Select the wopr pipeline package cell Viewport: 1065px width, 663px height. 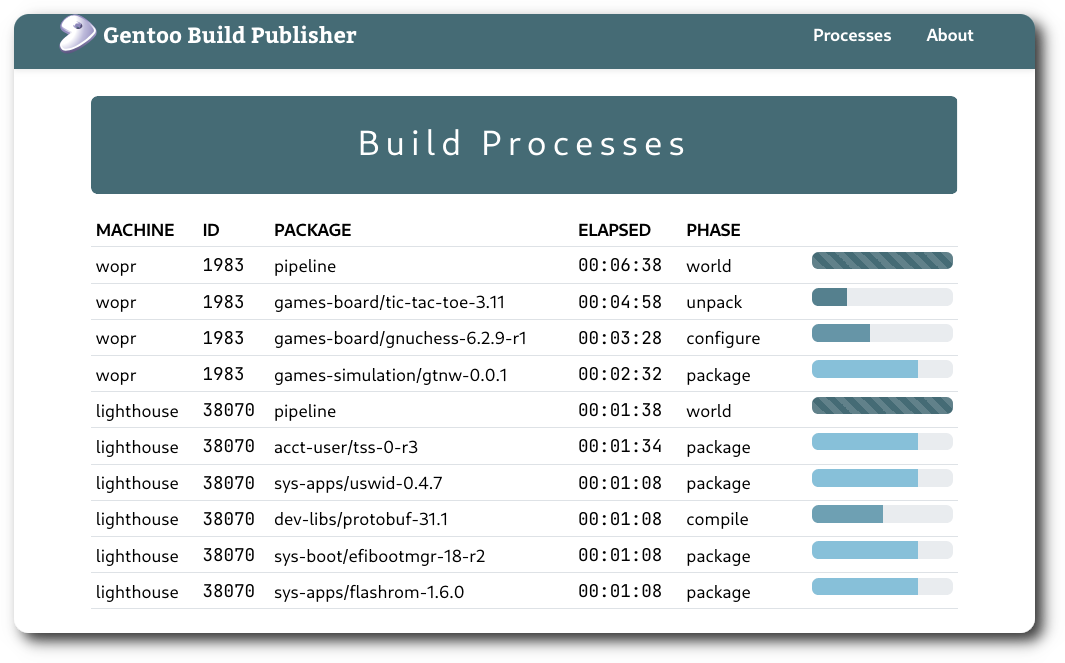305,266
